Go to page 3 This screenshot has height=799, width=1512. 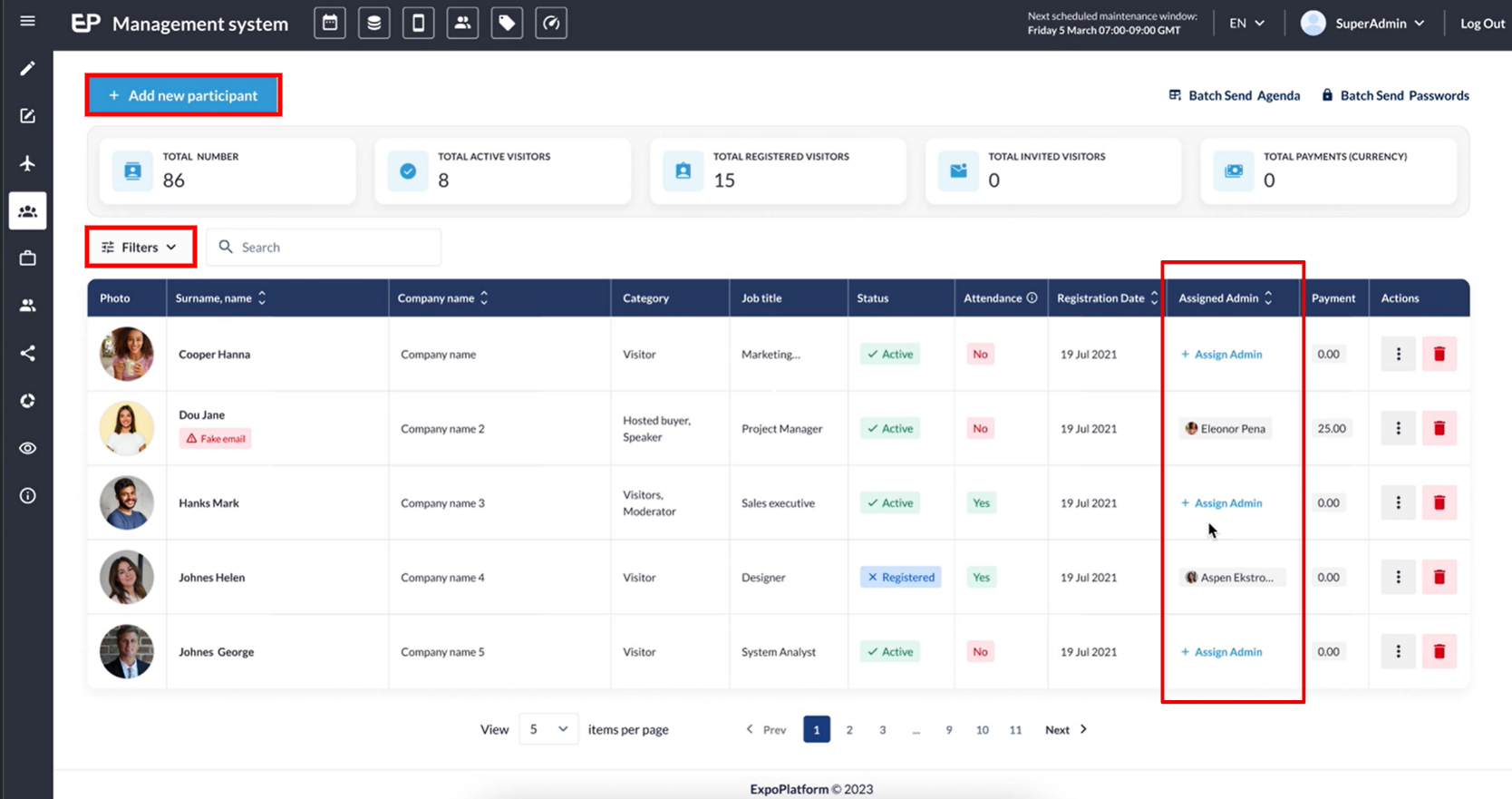pyautogui.click(x=883, y=729)
